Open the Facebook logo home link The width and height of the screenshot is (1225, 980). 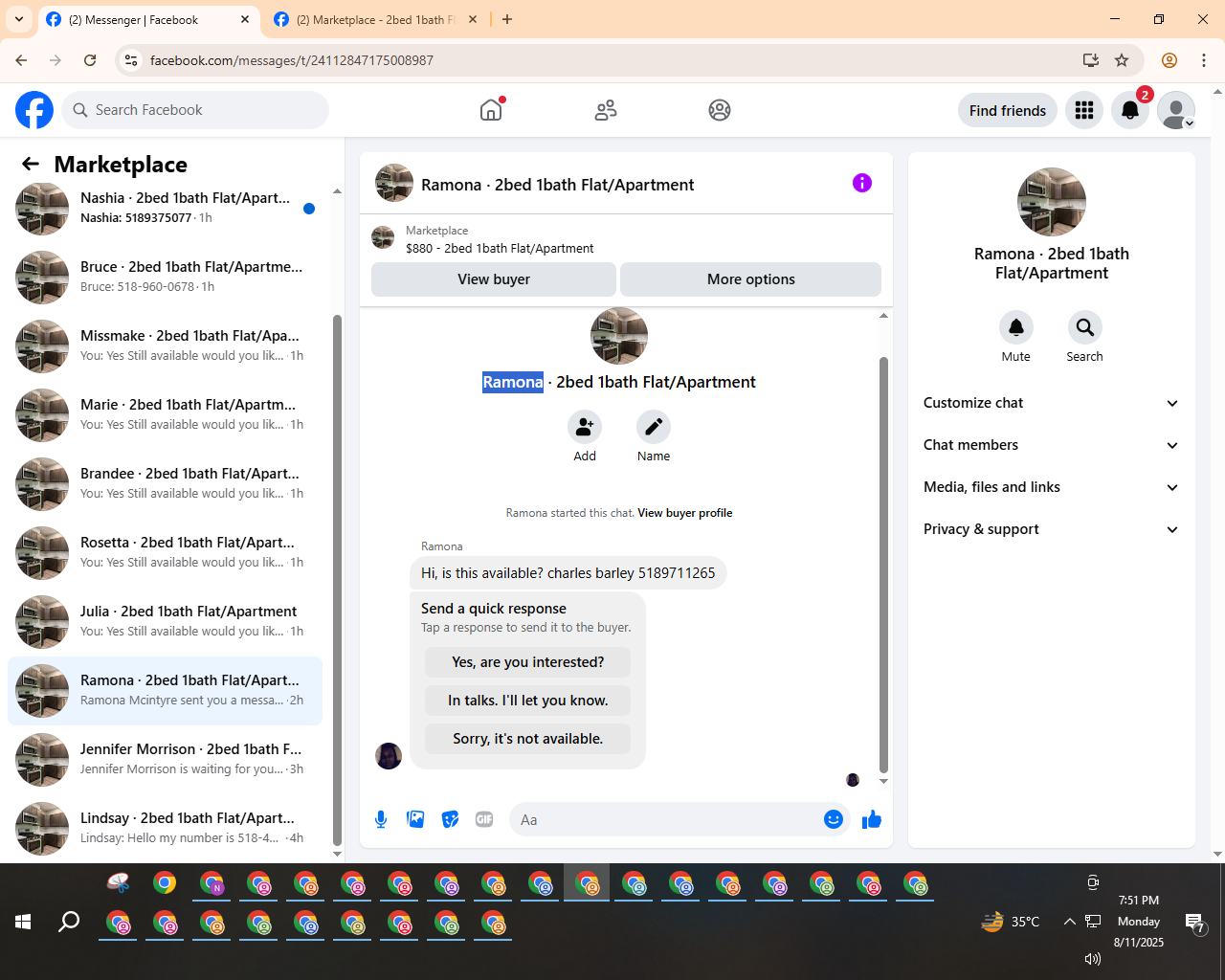[34, 110]
